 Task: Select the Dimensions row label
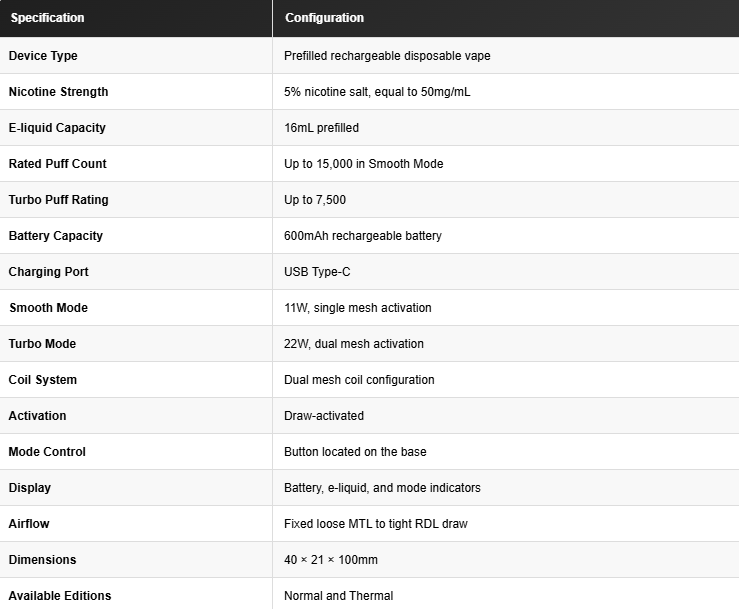[42, 560]
